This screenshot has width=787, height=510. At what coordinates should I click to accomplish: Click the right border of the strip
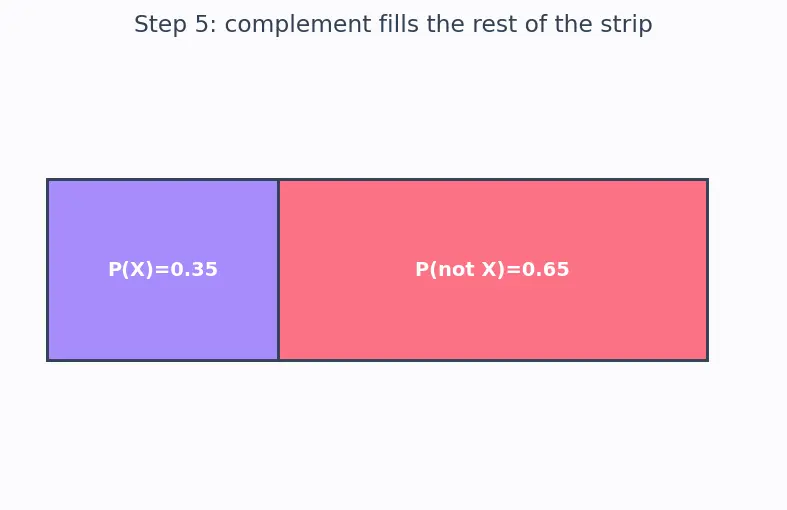point(708,270)
